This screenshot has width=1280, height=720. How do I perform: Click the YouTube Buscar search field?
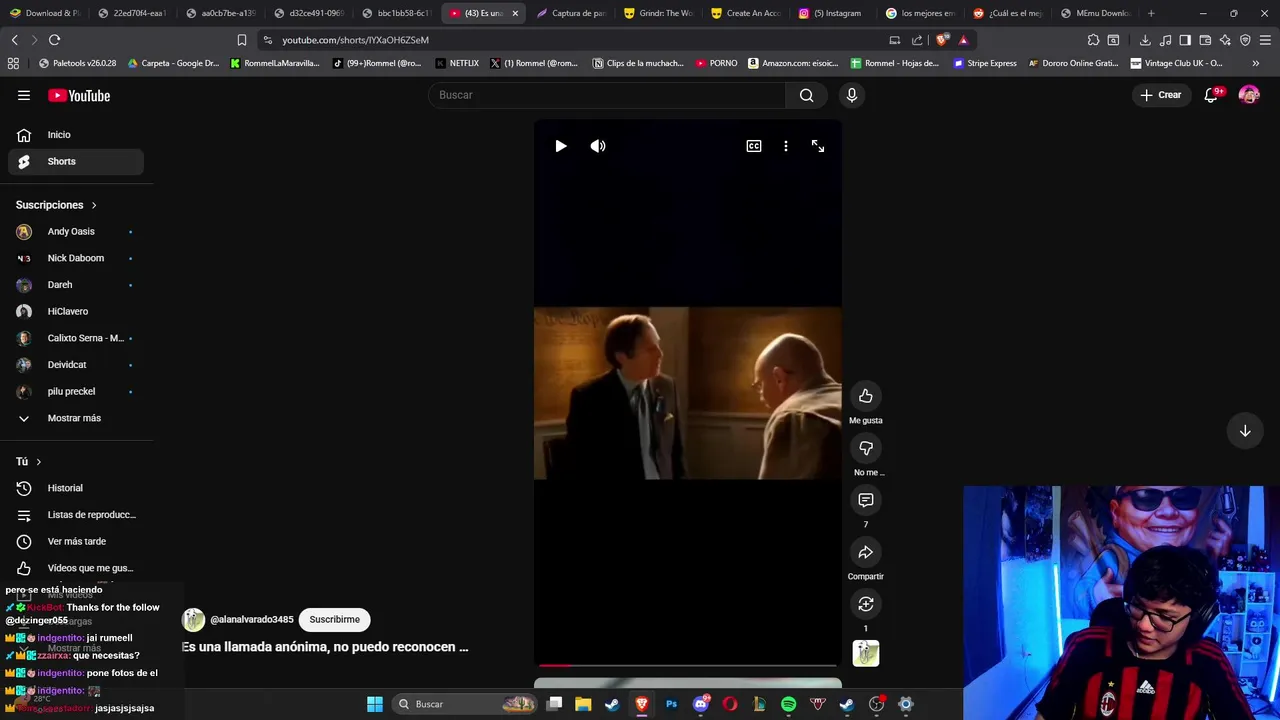[607, 95]
